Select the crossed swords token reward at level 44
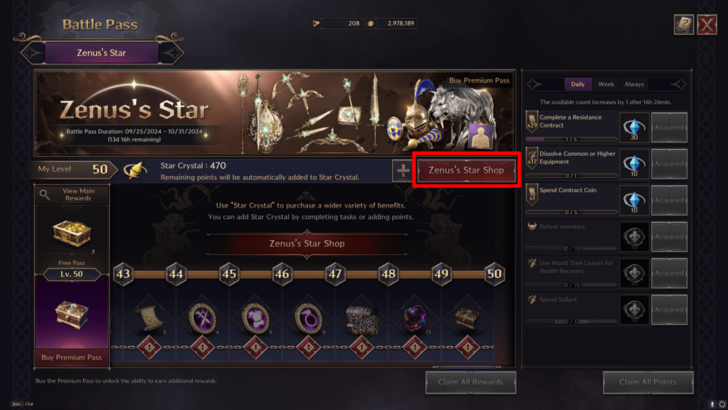The height and width of the screenshot is (410, 728). [x=202, y=319]
